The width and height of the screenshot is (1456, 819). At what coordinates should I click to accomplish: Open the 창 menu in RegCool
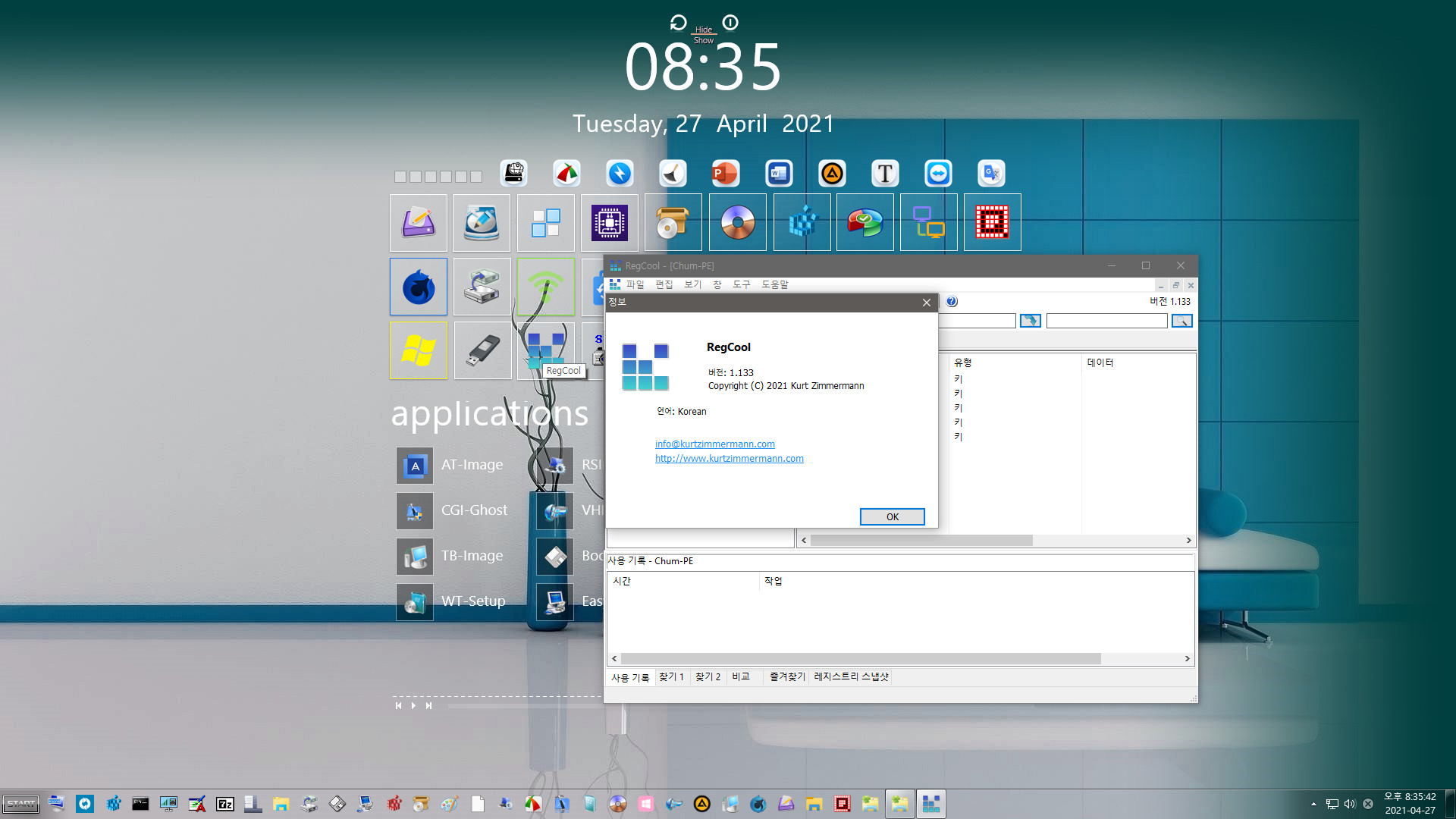[717, 284]
